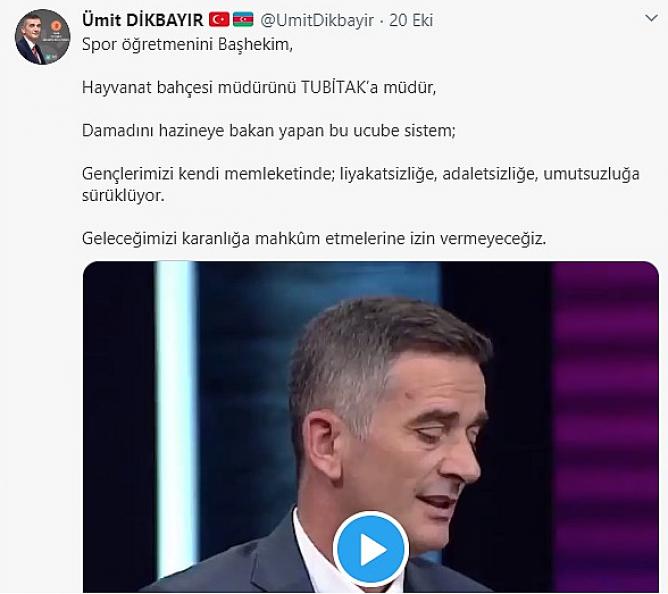This screenshot has width=668, height=594.
Task: Click the purple panel in video background
Action: pyautogui.click(x=605, y=426)
